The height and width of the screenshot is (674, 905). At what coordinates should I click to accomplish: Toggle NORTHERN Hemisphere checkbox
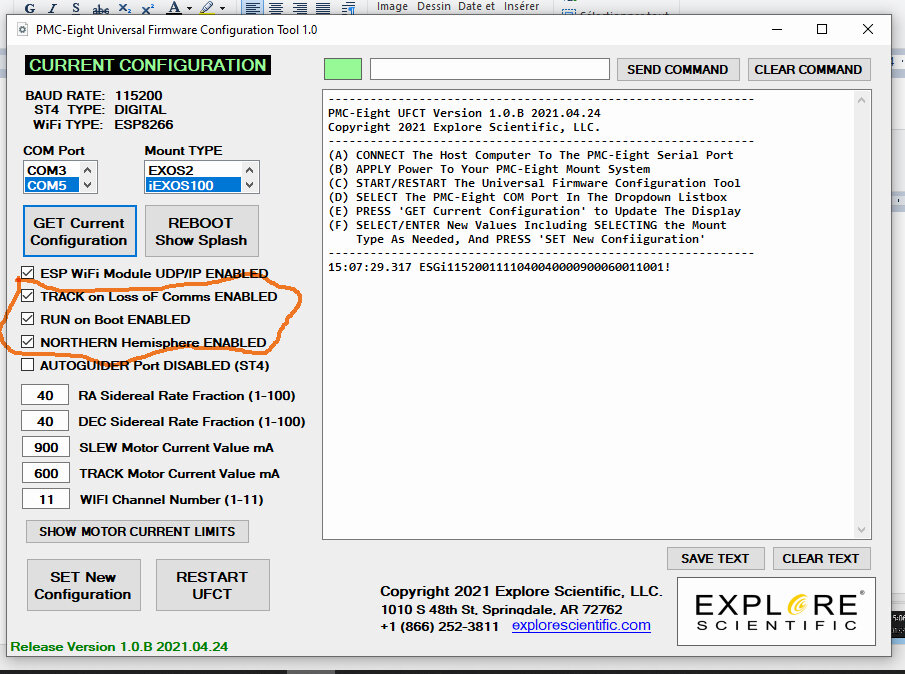coord(27,342)
